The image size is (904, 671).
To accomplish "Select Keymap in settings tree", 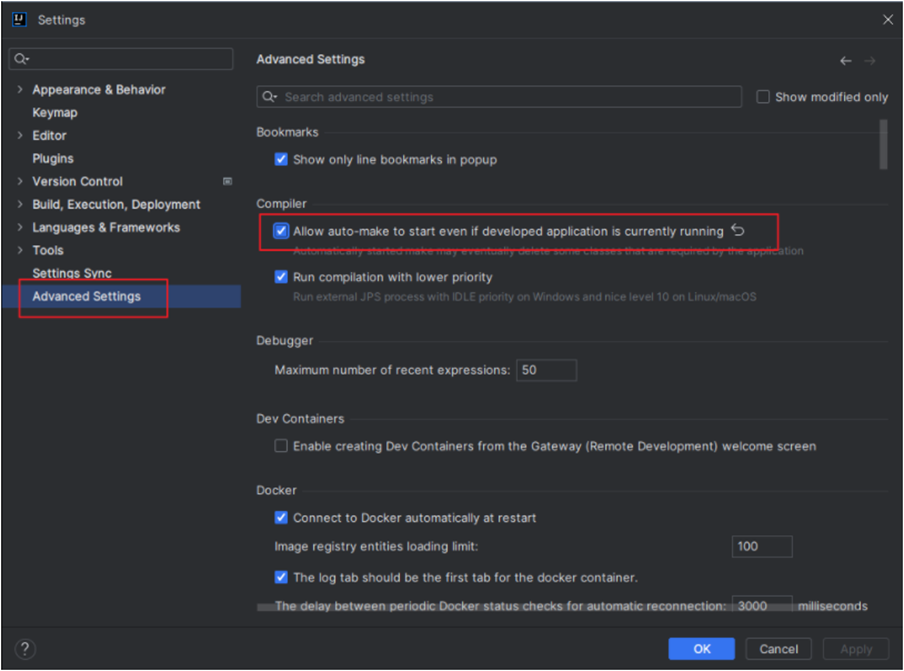I will click(x=55, y=113).
